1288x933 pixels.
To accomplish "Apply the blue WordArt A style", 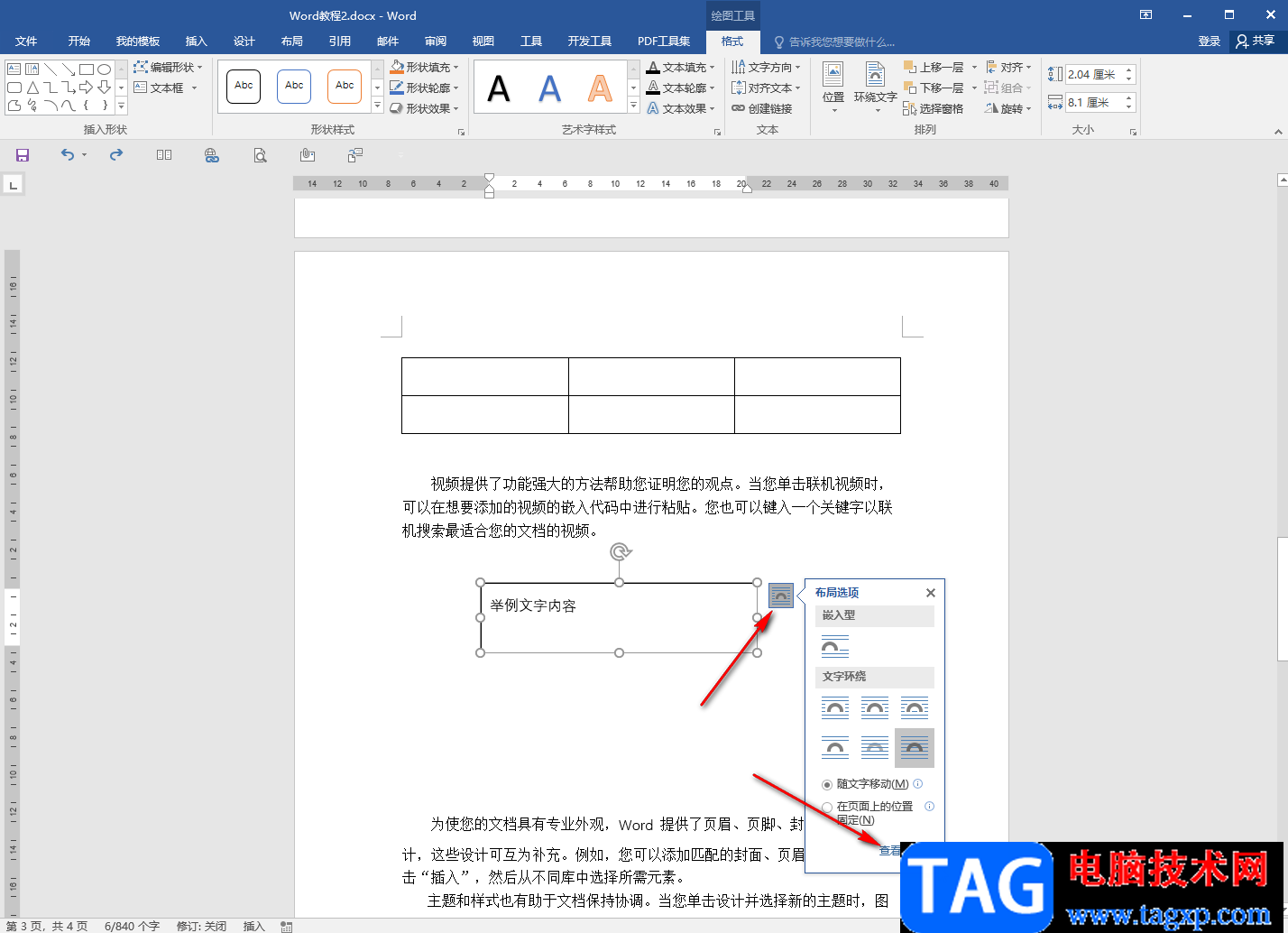I will [549, 88].
